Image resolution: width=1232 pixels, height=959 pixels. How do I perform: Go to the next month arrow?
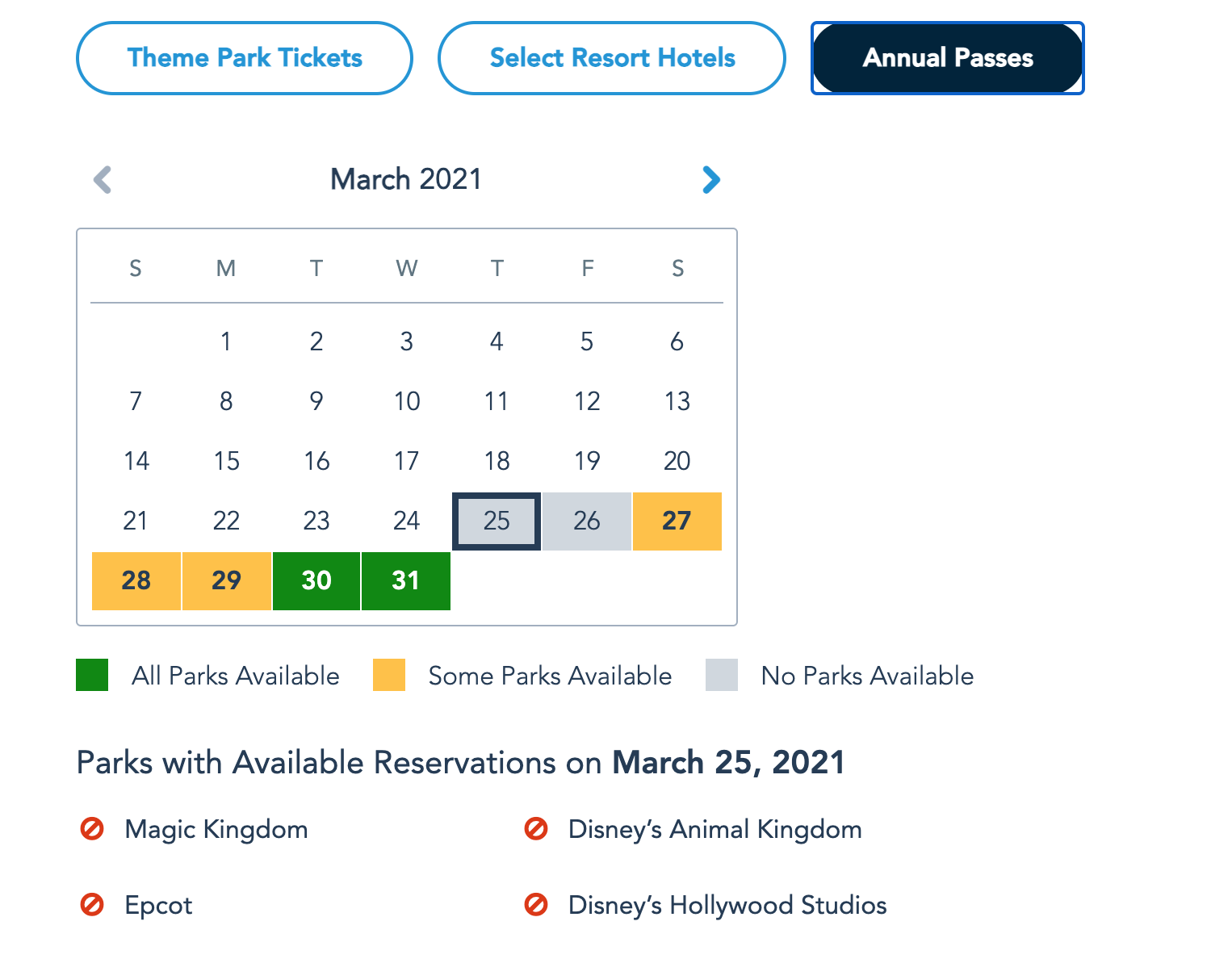710,179
